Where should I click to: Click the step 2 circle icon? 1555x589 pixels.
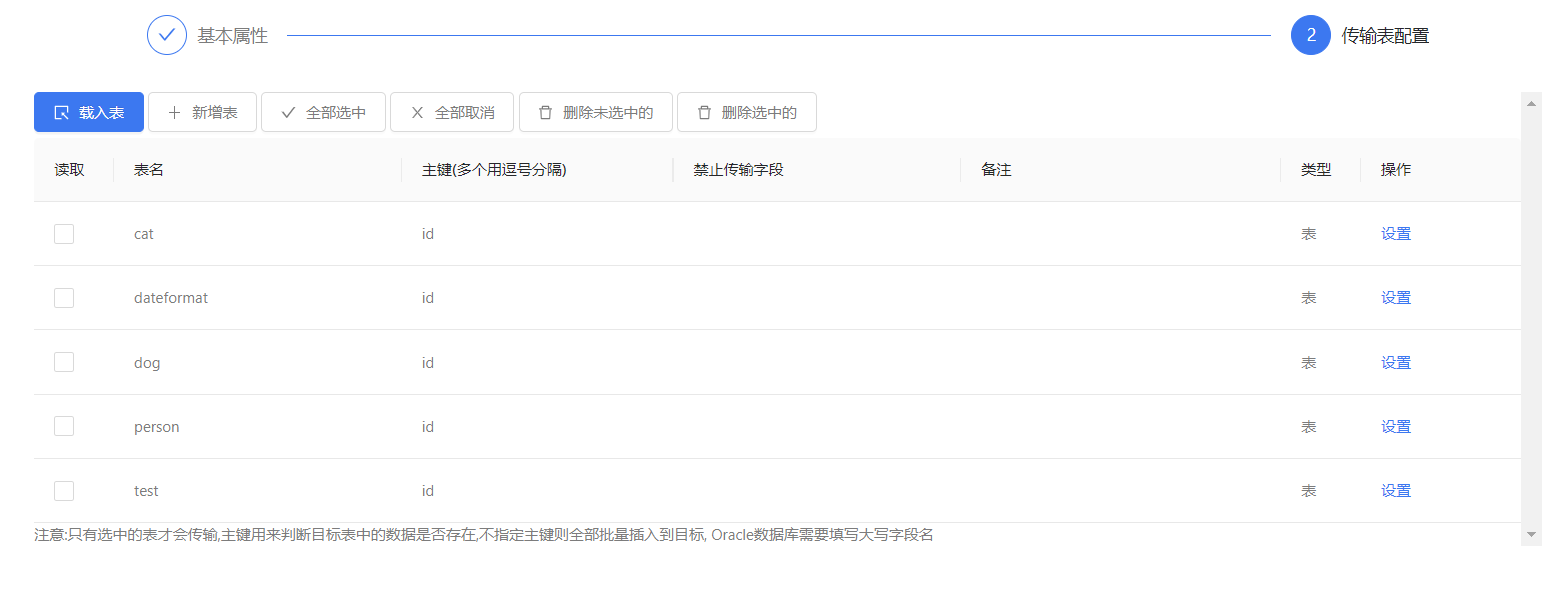click(x=1310, y=35)
